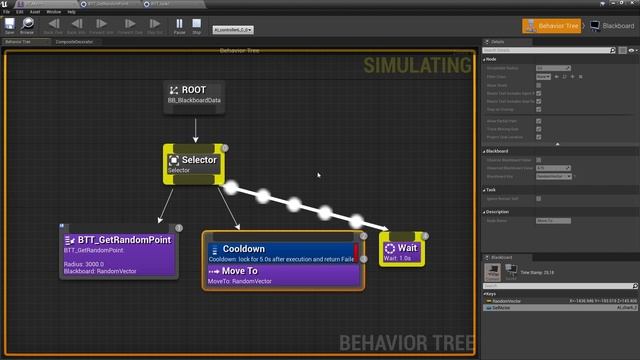Click the Step Out icon

point(155,24)
